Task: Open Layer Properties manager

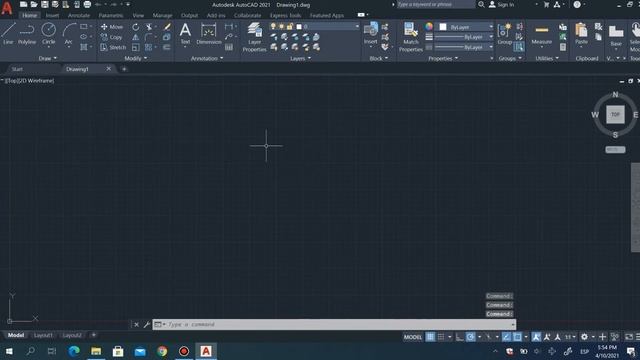Action: [x=254, y=37]
